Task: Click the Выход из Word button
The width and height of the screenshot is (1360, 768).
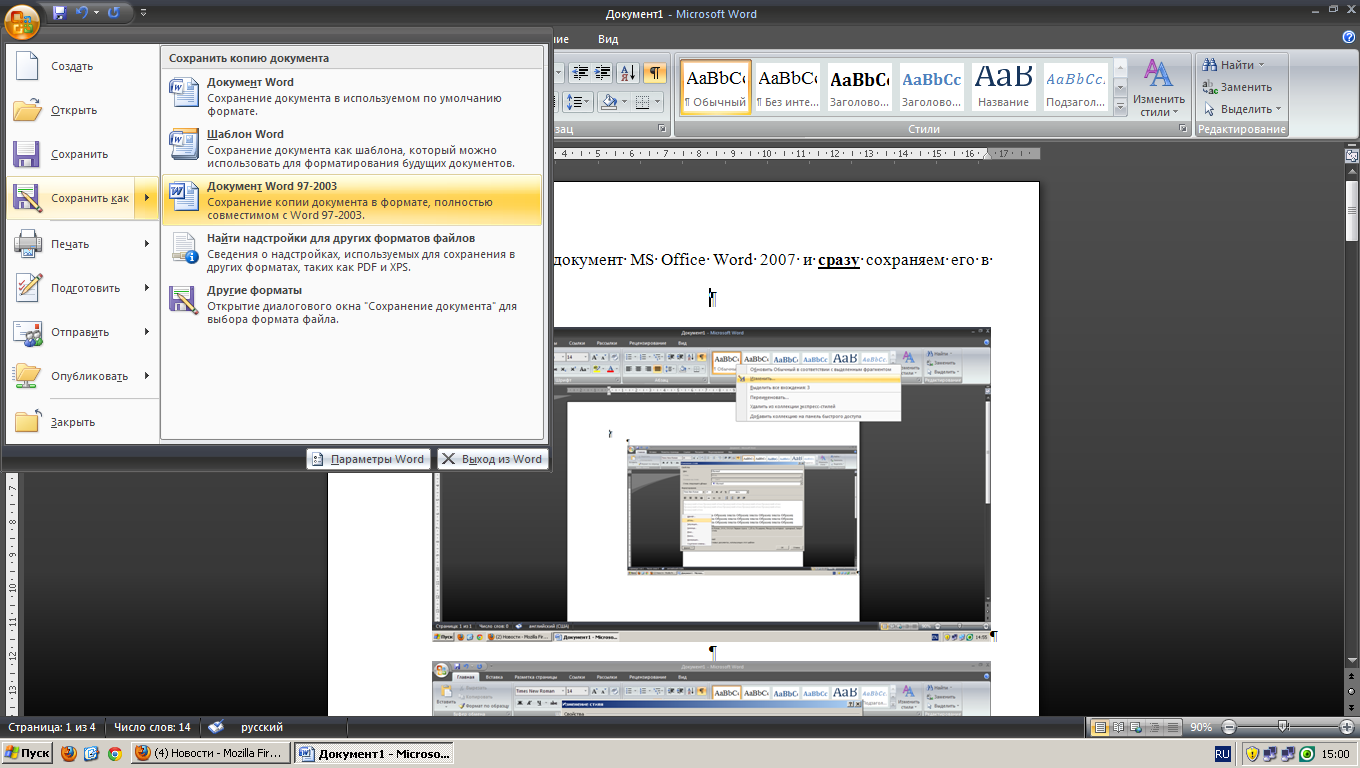Action: click(493, 459)
